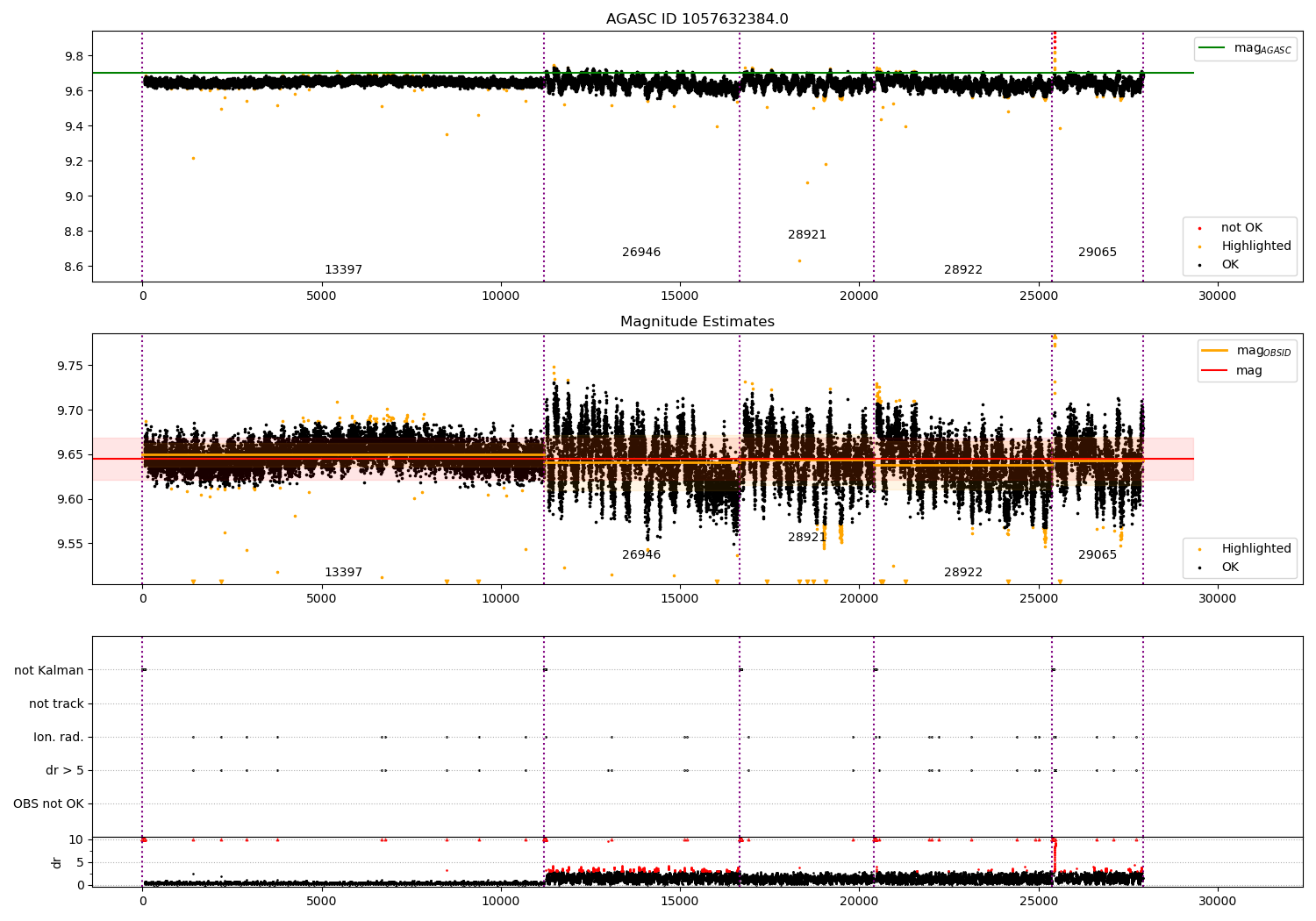This screenshot has height=921, width=1316.
Task: Click y-tick 9.65 in Magnitude Estimates plot
Action: coord(70,454)
